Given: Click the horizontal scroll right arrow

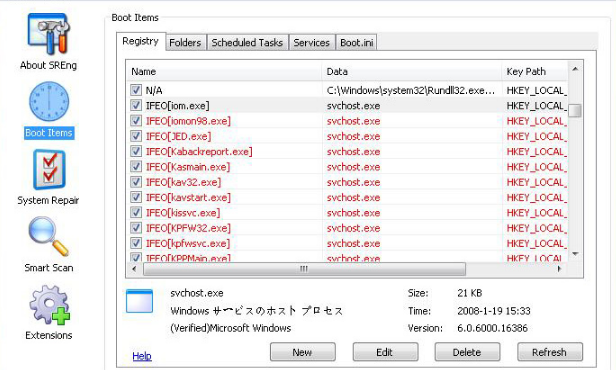Looking at the screenshot, I should (x=559, y=269).
